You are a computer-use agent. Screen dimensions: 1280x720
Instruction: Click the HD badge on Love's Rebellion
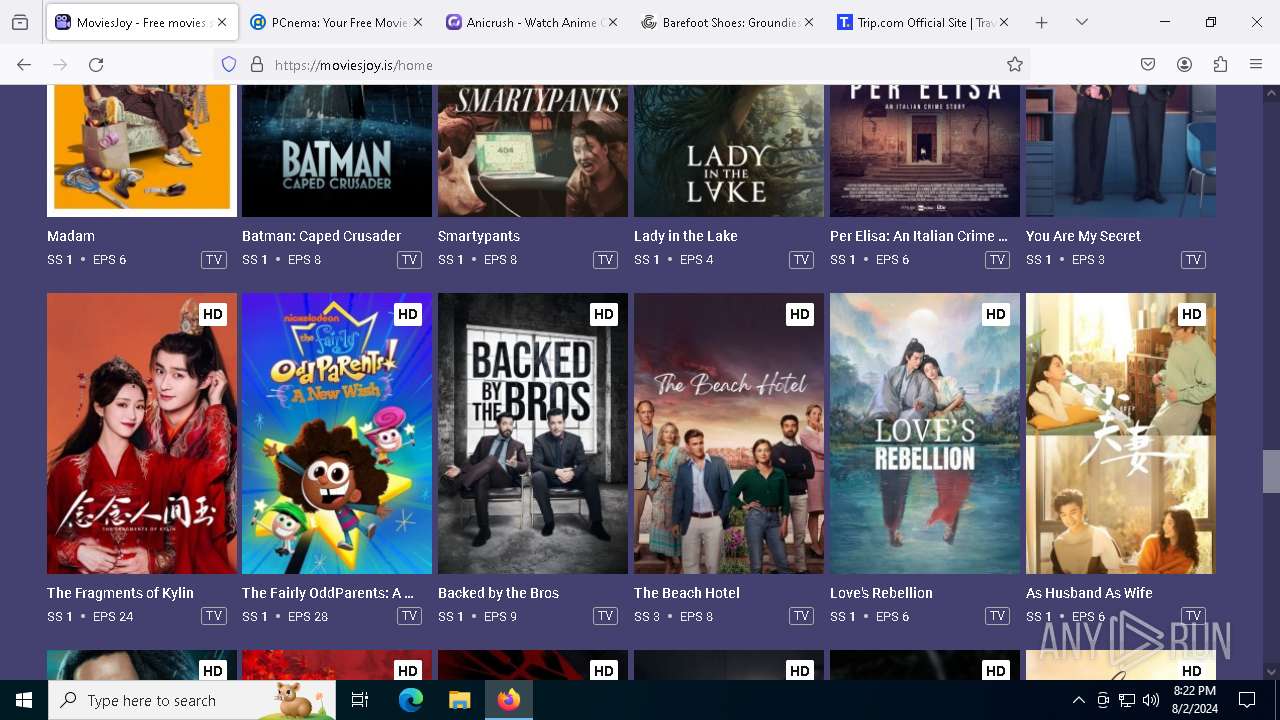995,314
